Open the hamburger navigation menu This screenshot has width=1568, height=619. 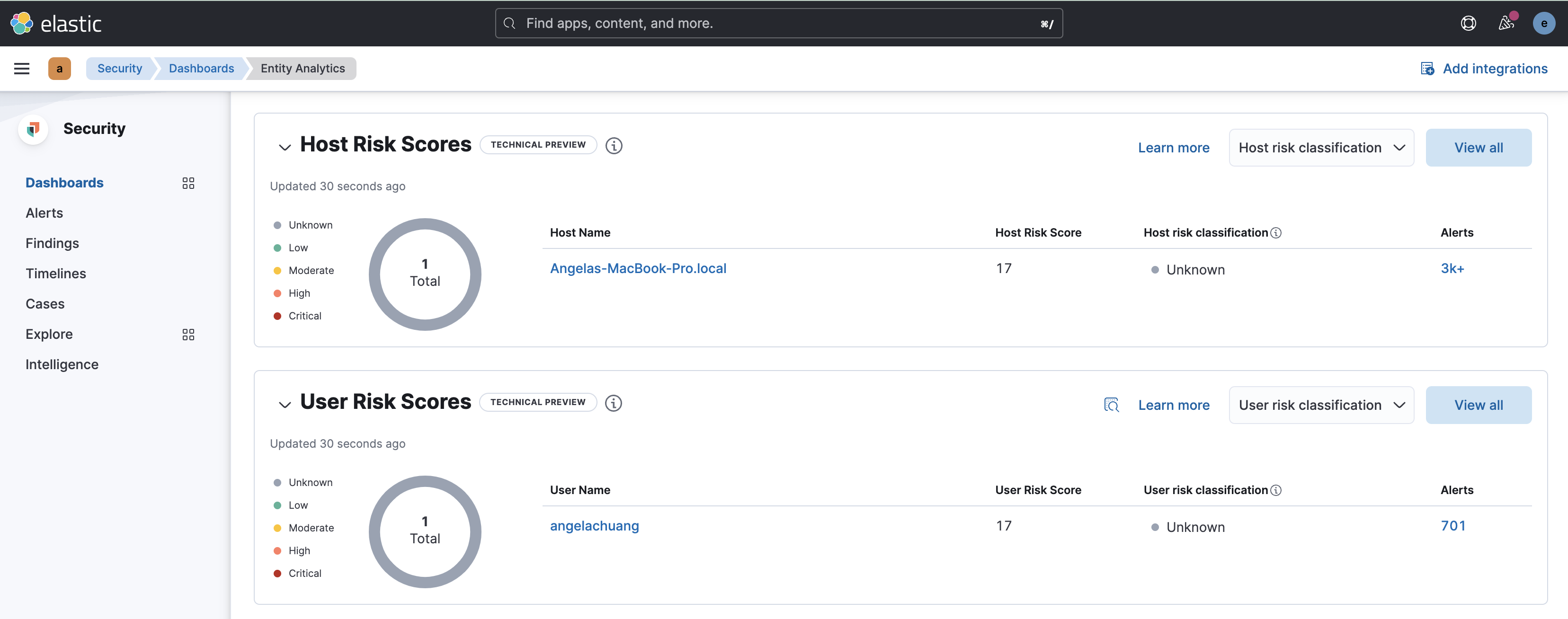[x=21, y=68]
